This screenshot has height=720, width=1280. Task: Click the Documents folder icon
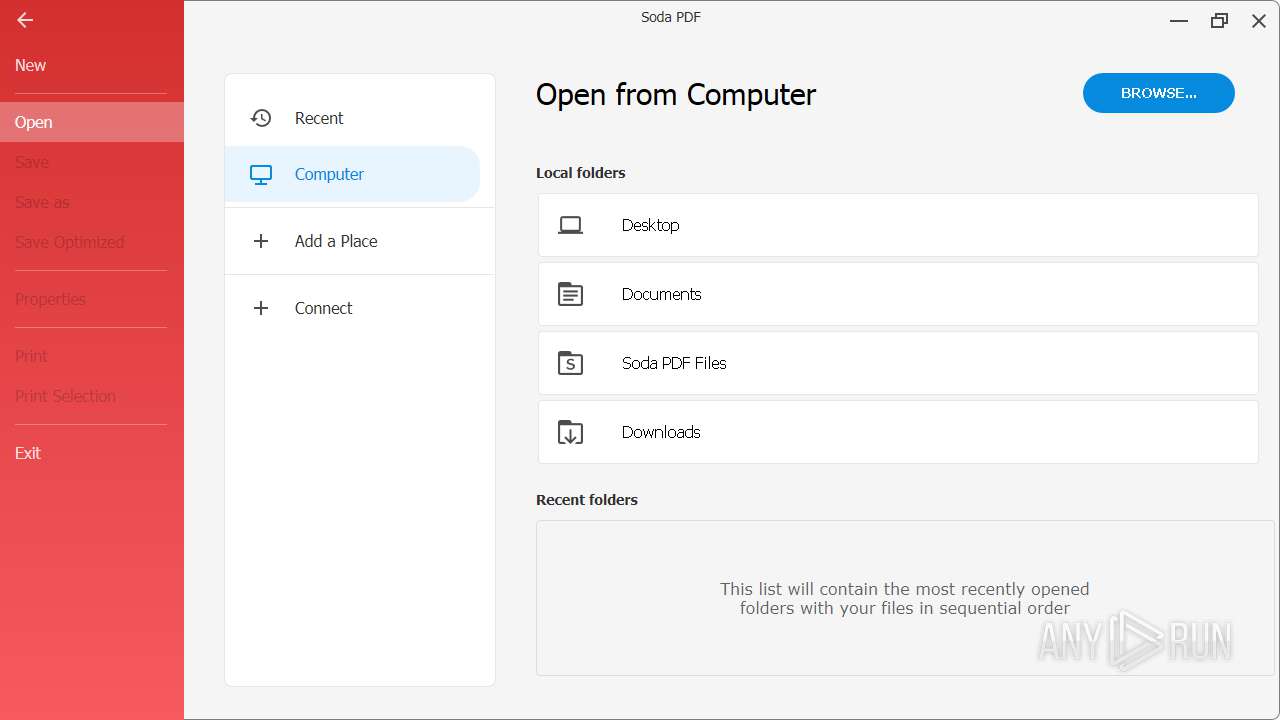point(570,294)
